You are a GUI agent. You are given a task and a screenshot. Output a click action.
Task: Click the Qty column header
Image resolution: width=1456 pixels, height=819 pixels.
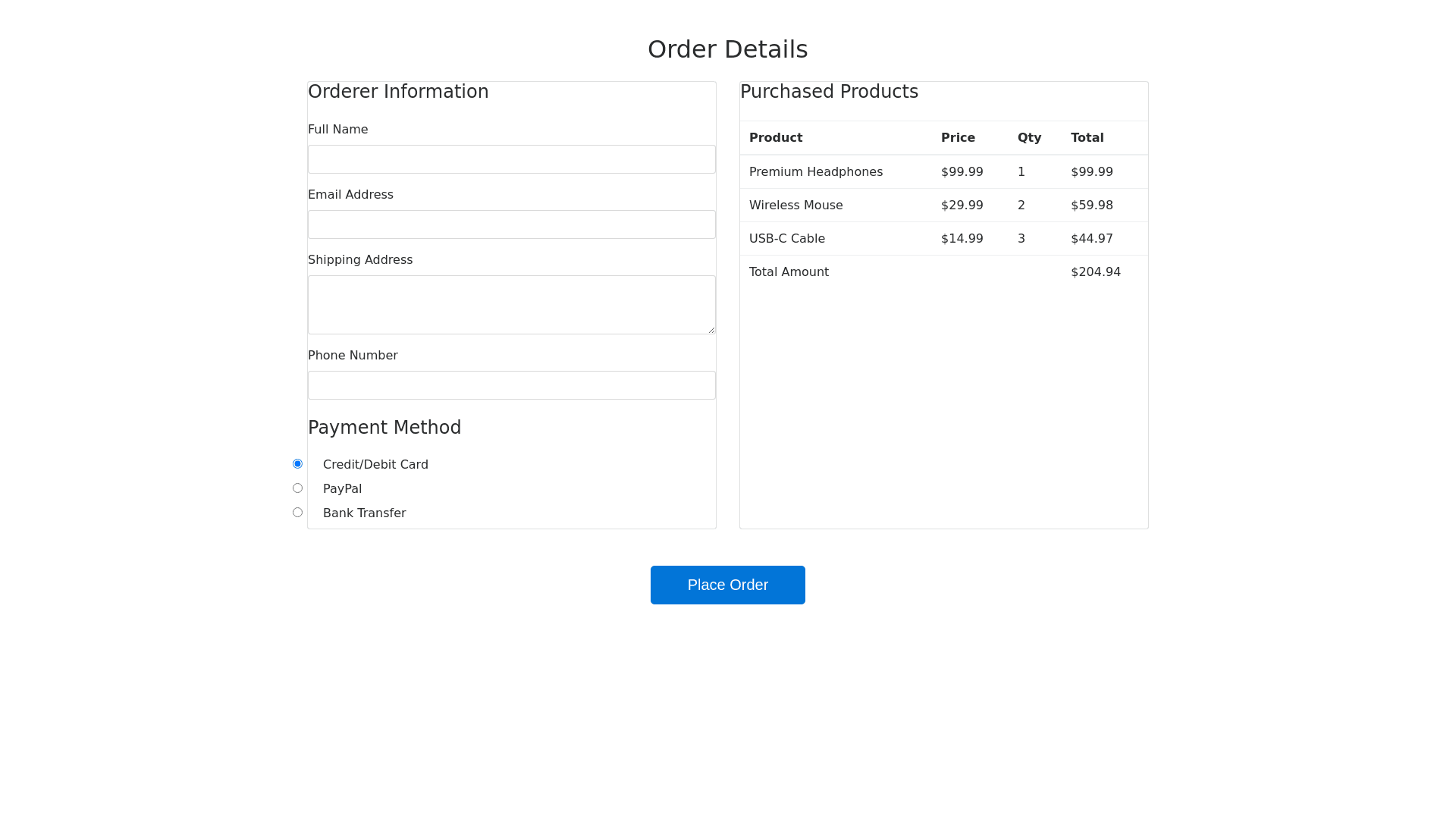point(1029,137)
